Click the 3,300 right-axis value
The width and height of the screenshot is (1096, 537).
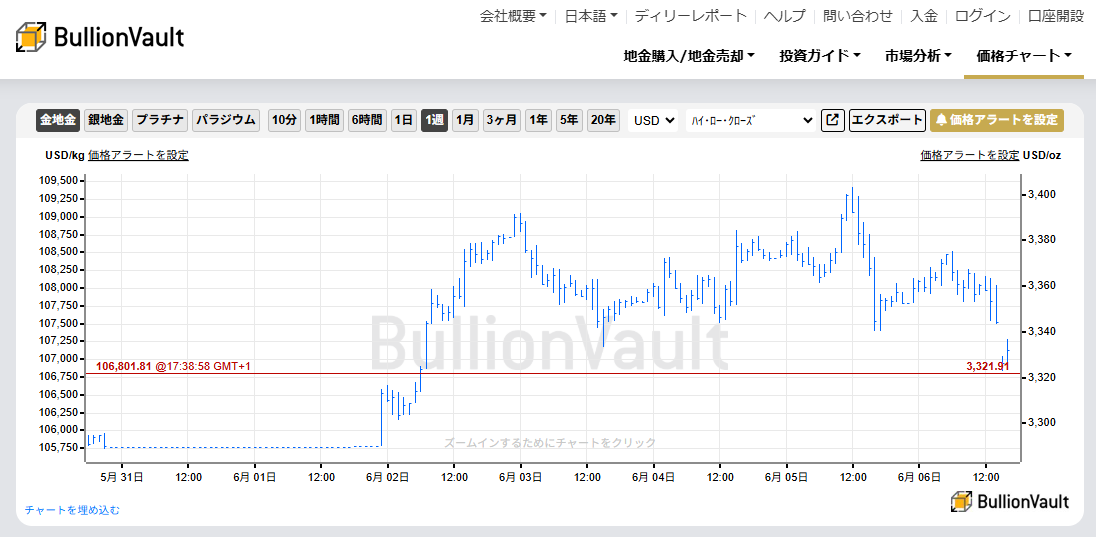click(1041, 422)
